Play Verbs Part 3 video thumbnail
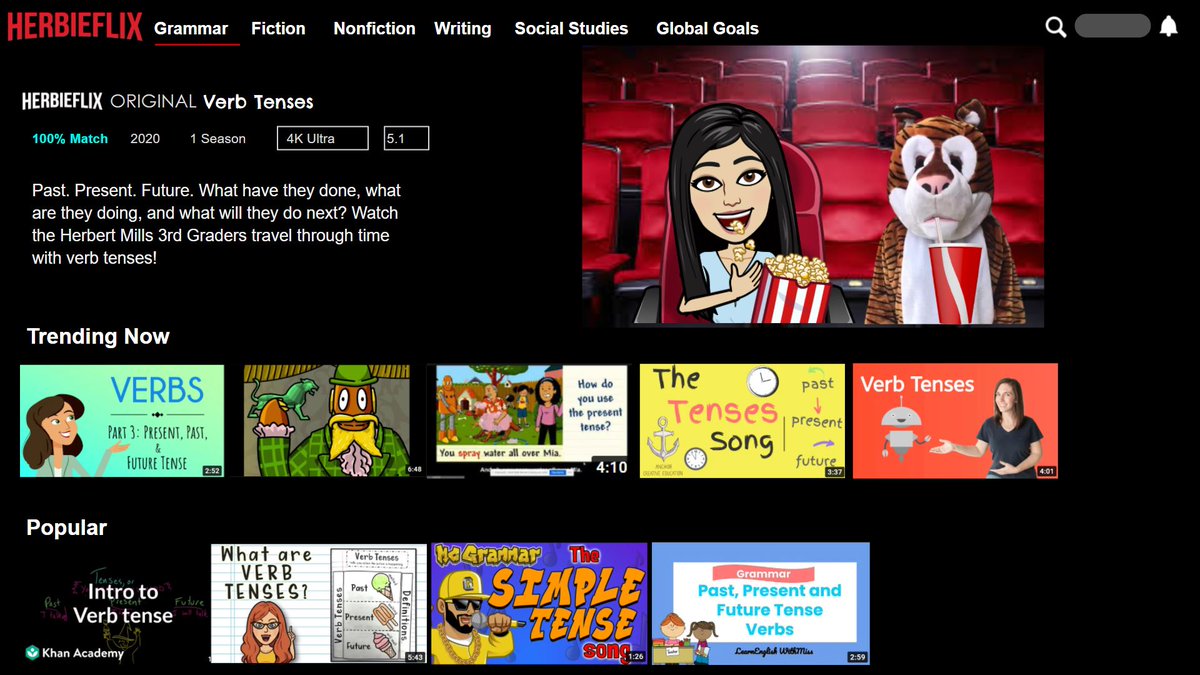The image size is (1200, 675). coord(122,420)
